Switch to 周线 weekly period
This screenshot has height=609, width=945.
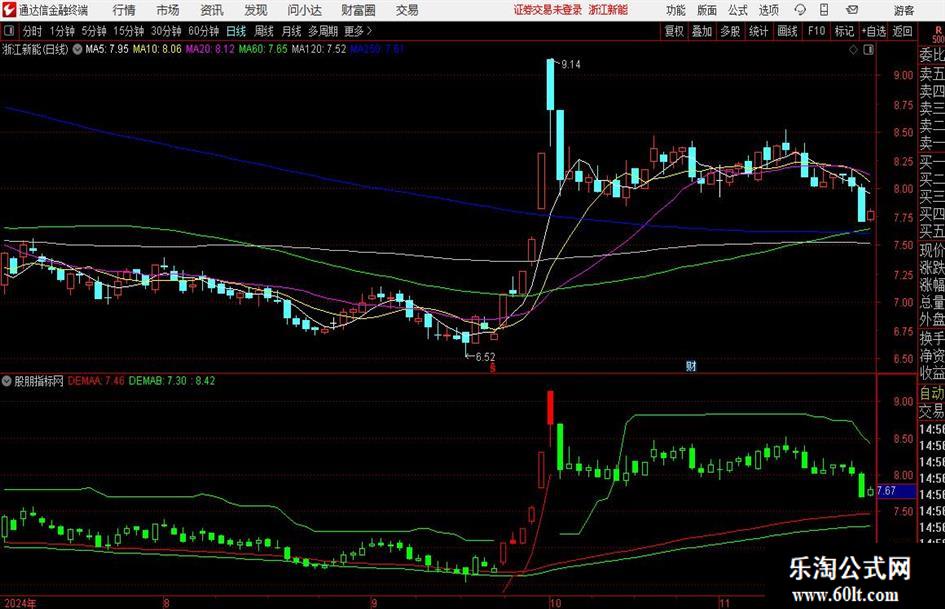[x=263, y=31]
